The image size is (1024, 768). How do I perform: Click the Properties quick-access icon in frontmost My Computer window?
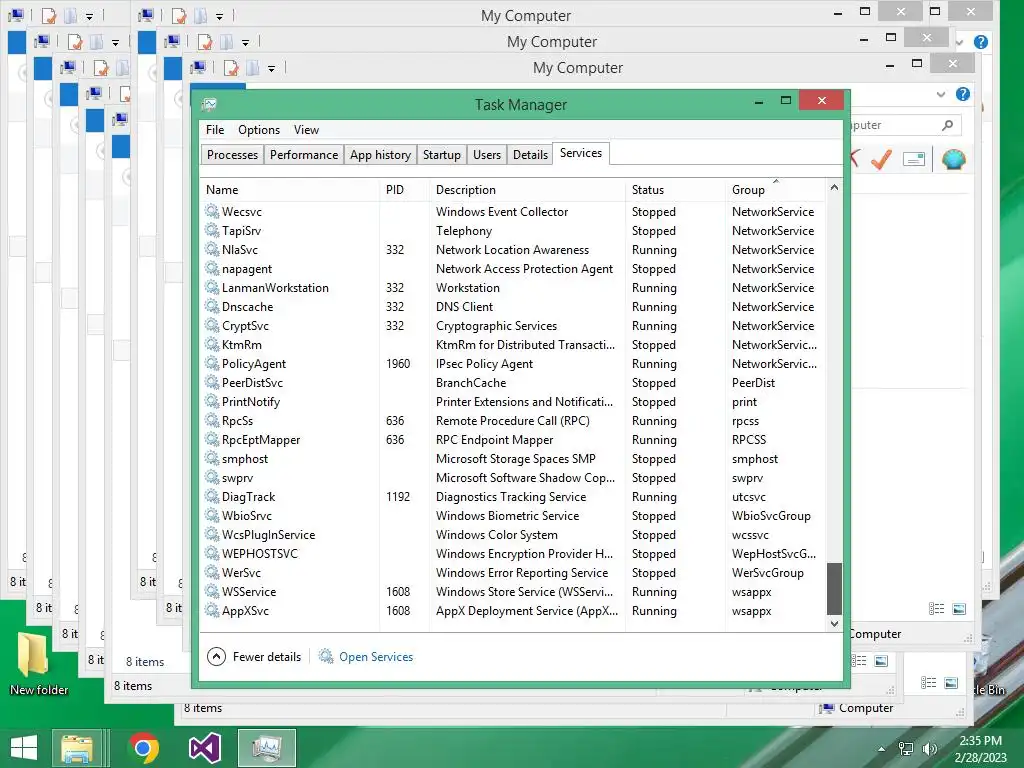click(x=231, y=67)
